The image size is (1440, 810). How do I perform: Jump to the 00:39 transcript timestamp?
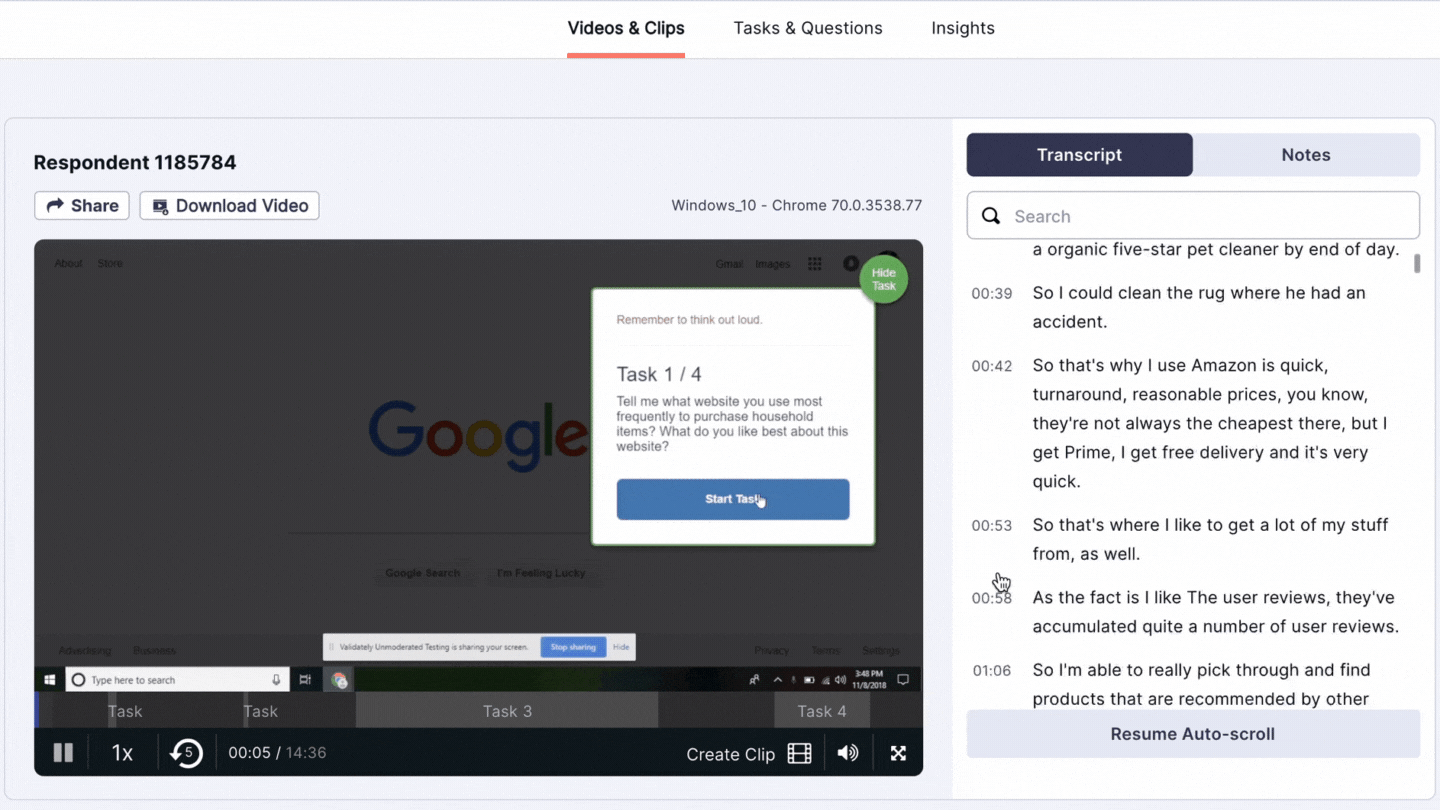point(991,293)
